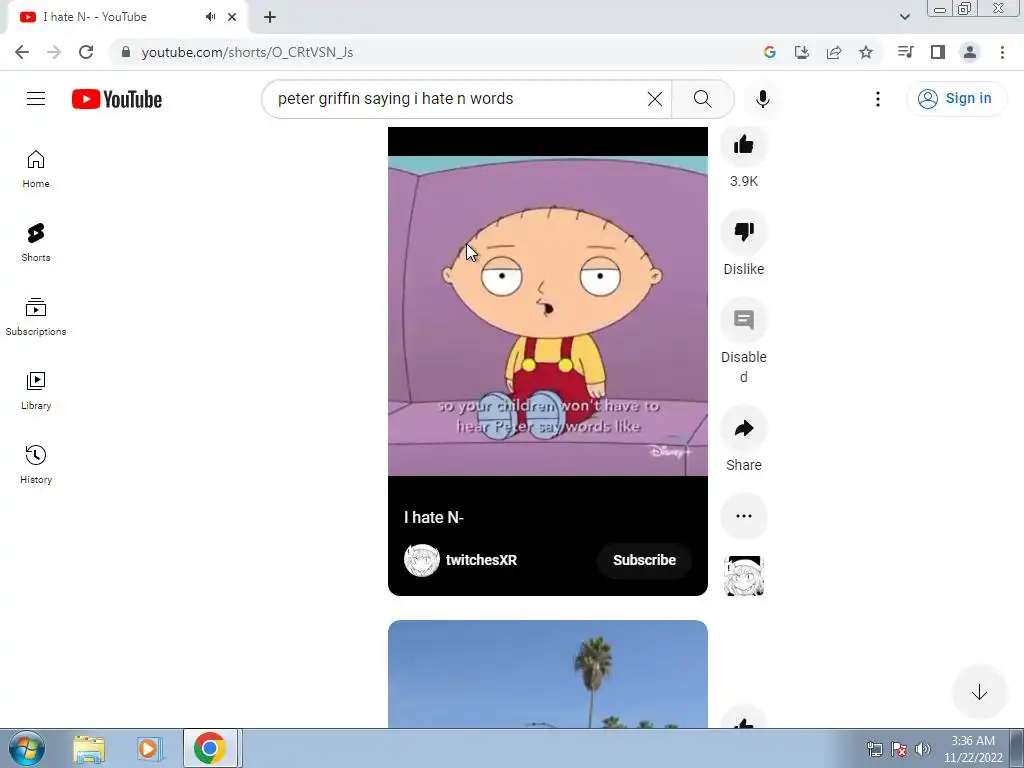Open system volume from tray speaker
Image resolution: width=1024 pixels, height=768 pixels.
(922, 749)
